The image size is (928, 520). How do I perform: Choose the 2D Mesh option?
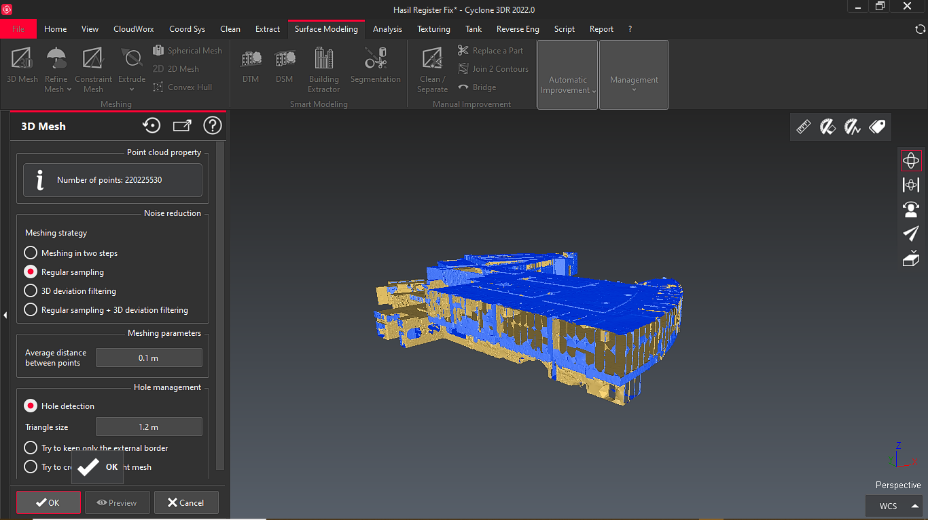pos(176,69)
